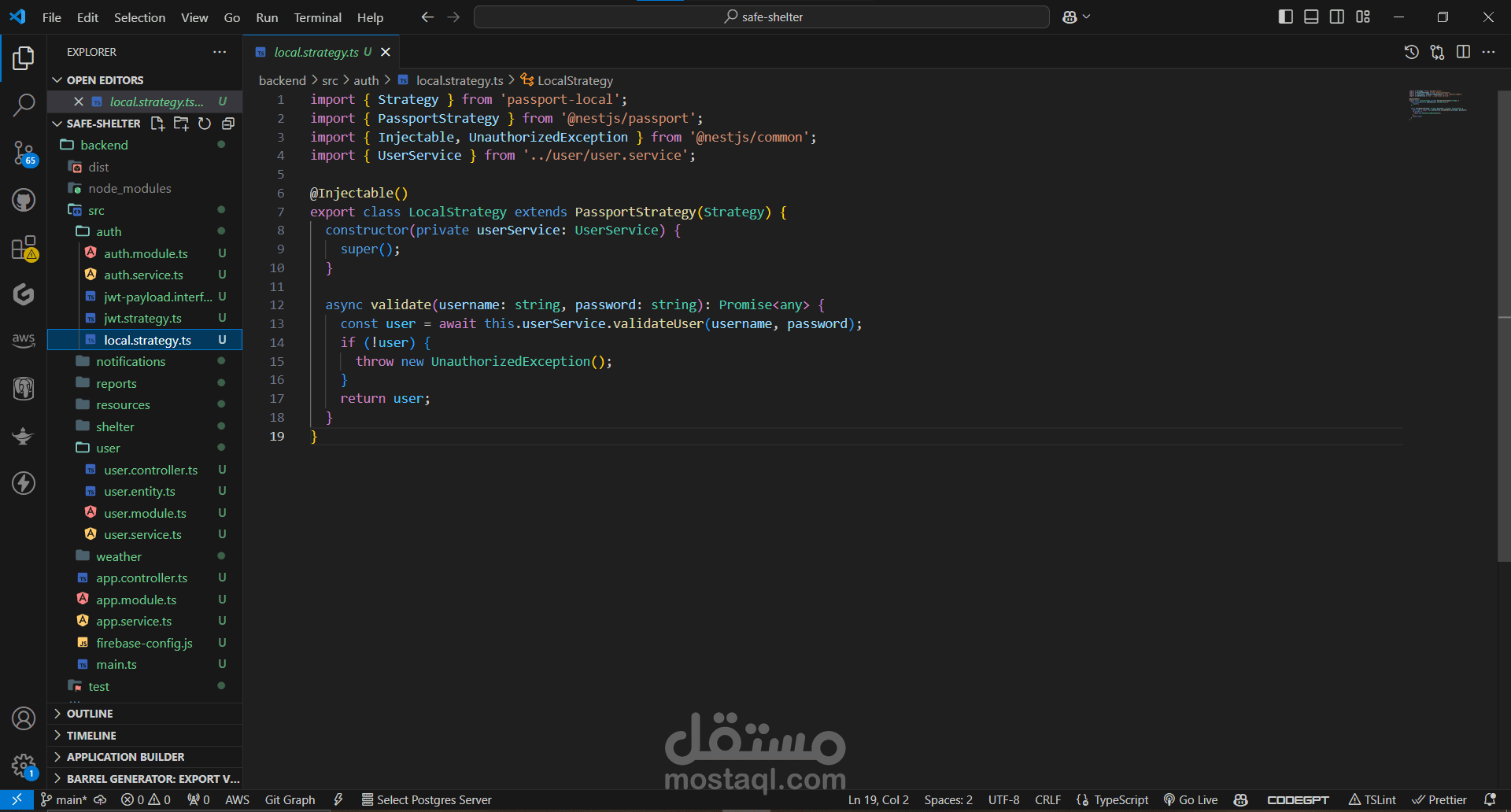Image resolution: width=1511 pixels, height=812 pixels.
Task: Split the editor to the right
Action: 1463,52
